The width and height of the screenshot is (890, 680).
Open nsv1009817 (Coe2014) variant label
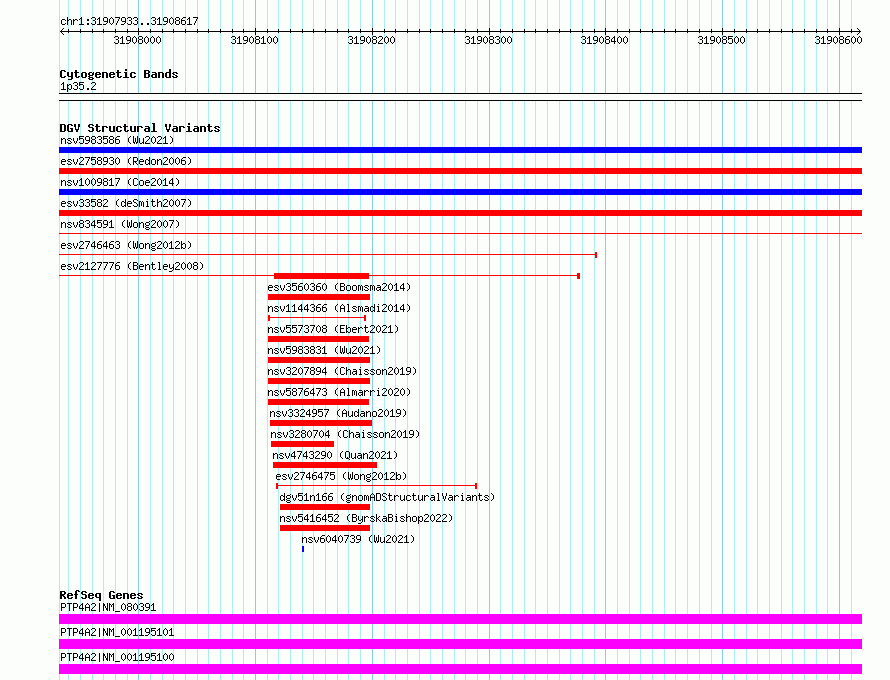pos(120,182)
